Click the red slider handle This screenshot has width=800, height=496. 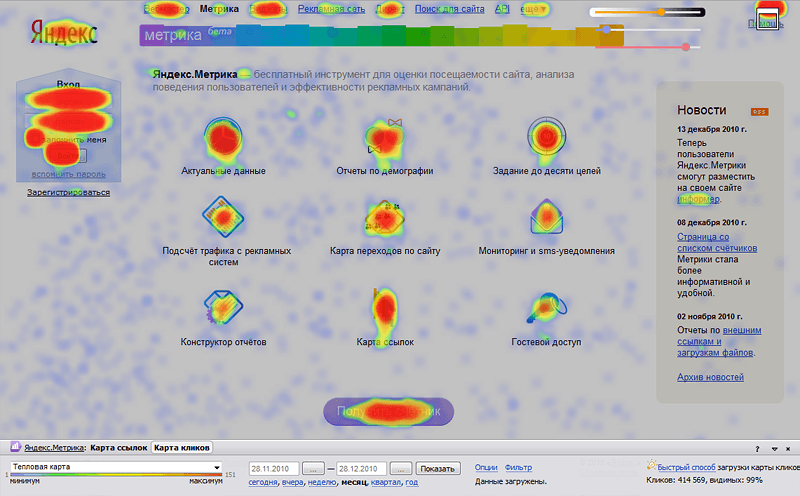[686, 47]
